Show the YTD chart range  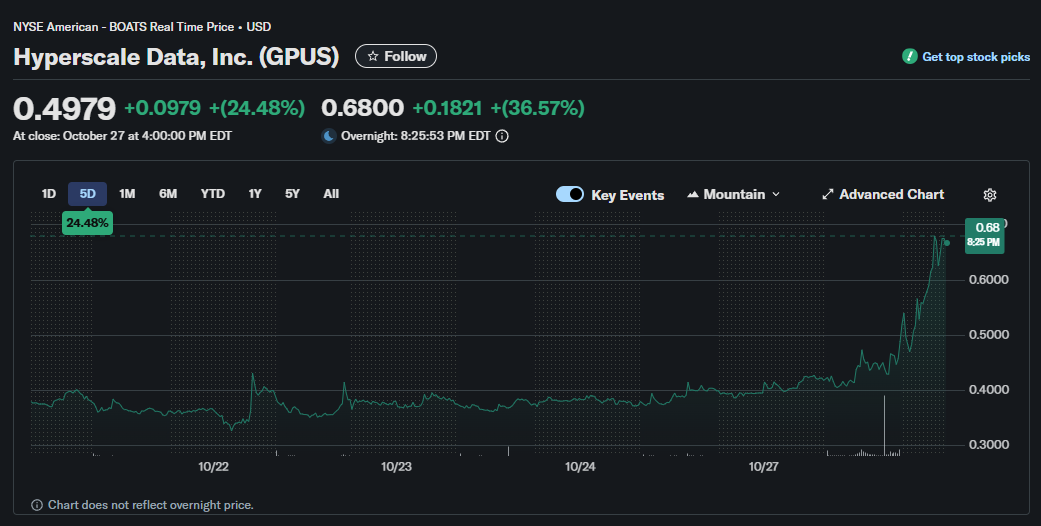tap(212, 194)
